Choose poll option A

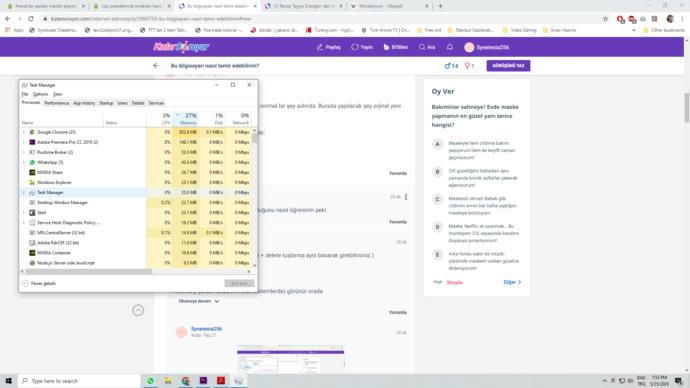click(x=437, y=144)
